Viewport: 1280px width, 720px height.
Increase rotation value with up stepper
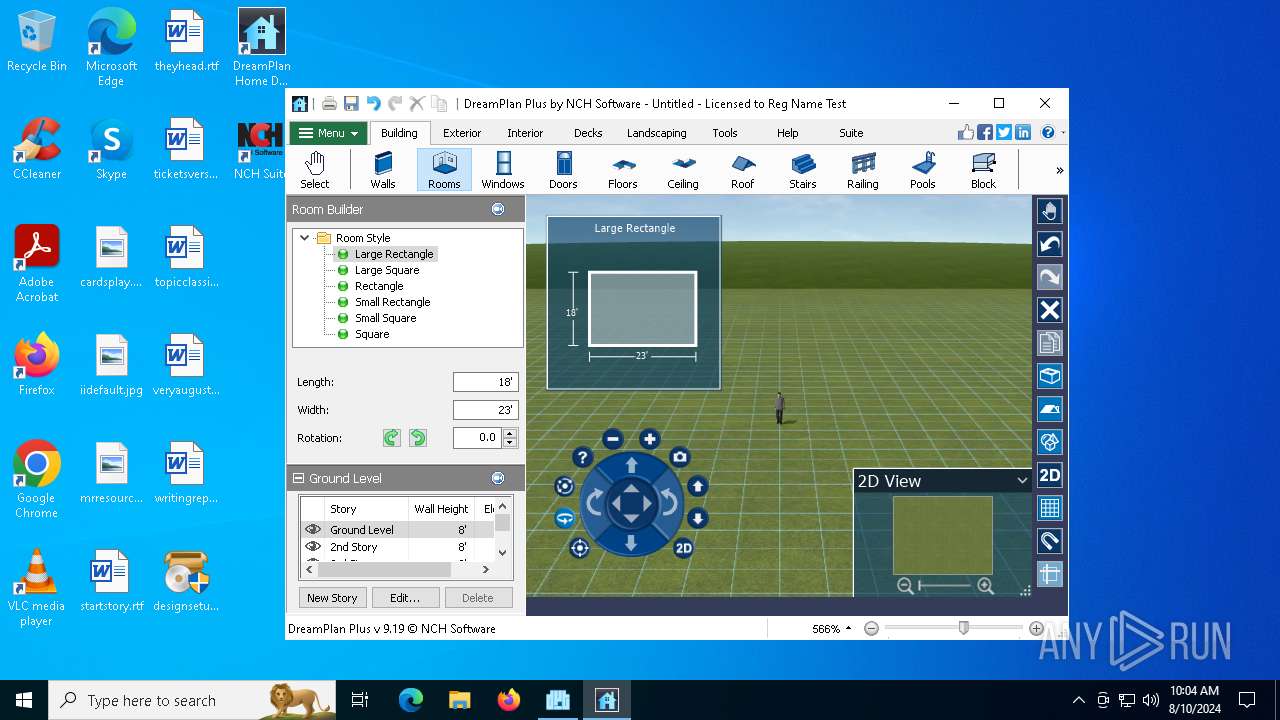pyautogui.click(x=510, y=434)
